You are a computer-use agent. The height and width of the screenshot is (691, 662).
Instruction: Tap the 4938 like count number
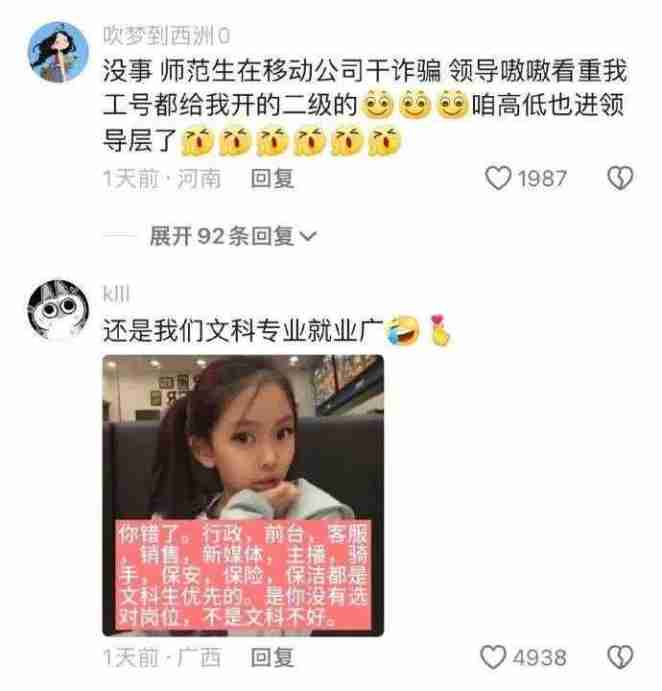[x=539, y=658]
